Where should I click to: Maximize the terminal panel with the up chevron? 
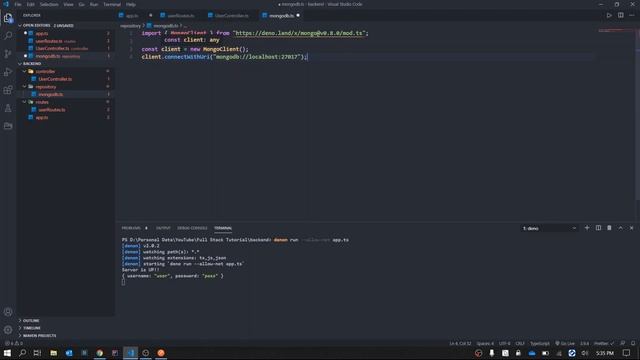[x=620, y=228]
